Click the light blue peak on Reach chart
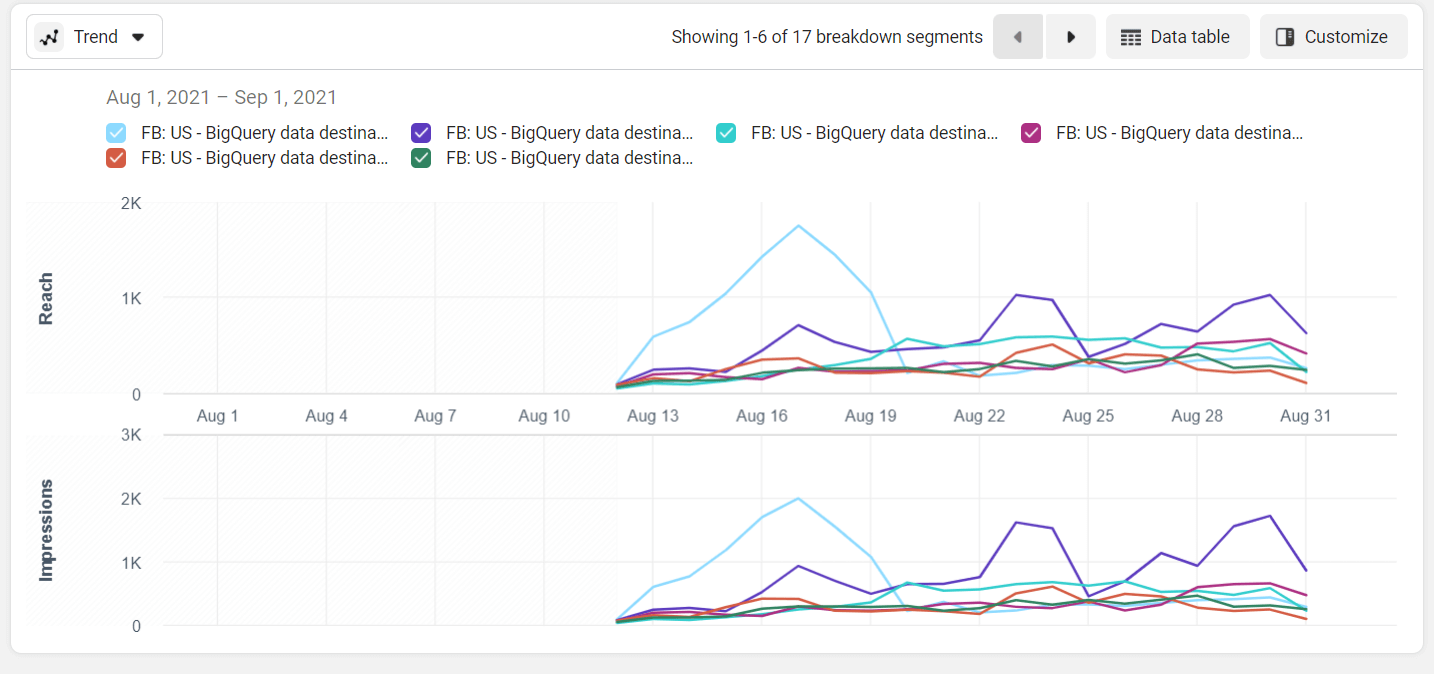The image size is (1434, 674). 798,226
